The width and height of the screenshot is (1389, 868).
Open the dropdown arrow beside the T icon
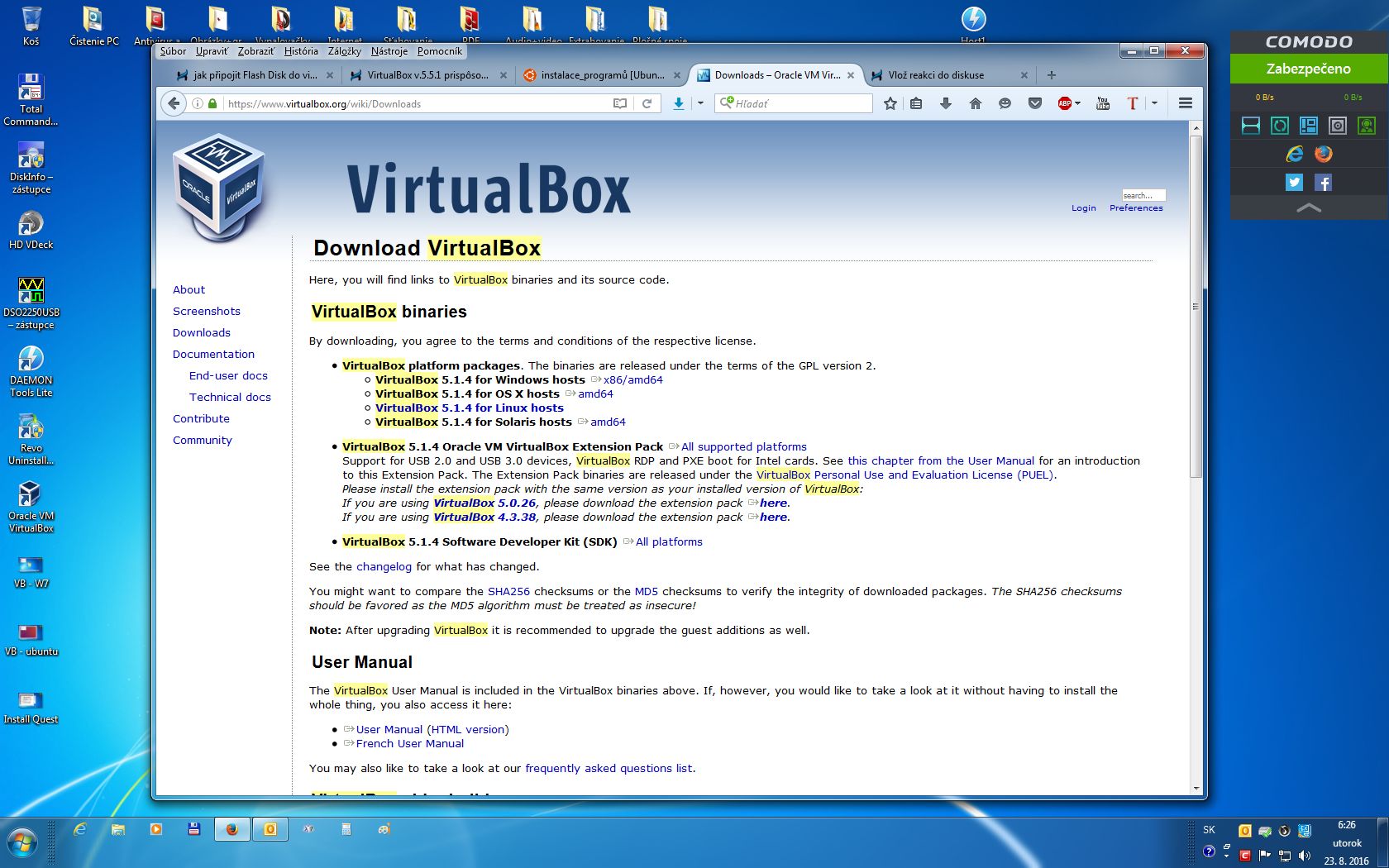click(x=1154, y=103)
